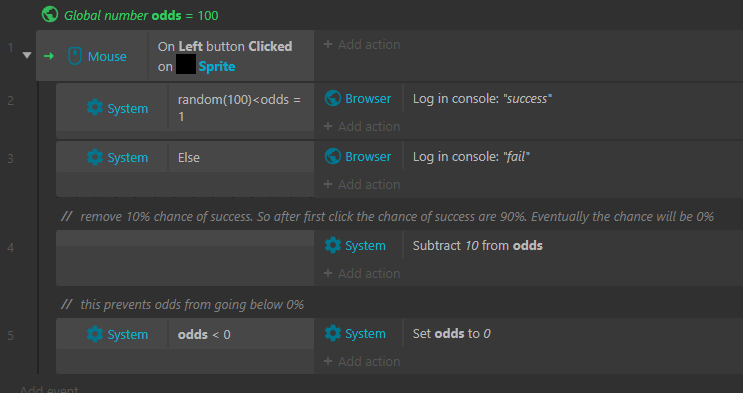
Task: Click System gear icon beside Set odds action
Action: (x=333, y=333)
